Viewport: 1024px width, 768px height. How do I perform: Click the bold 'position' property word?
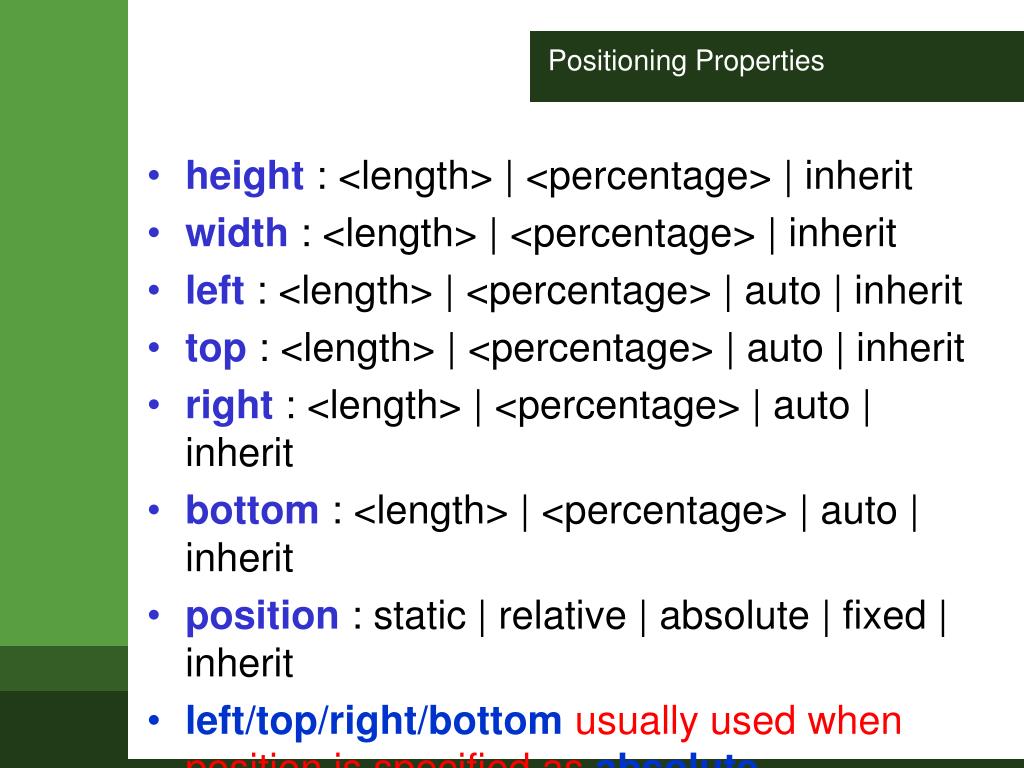[262, 616]
